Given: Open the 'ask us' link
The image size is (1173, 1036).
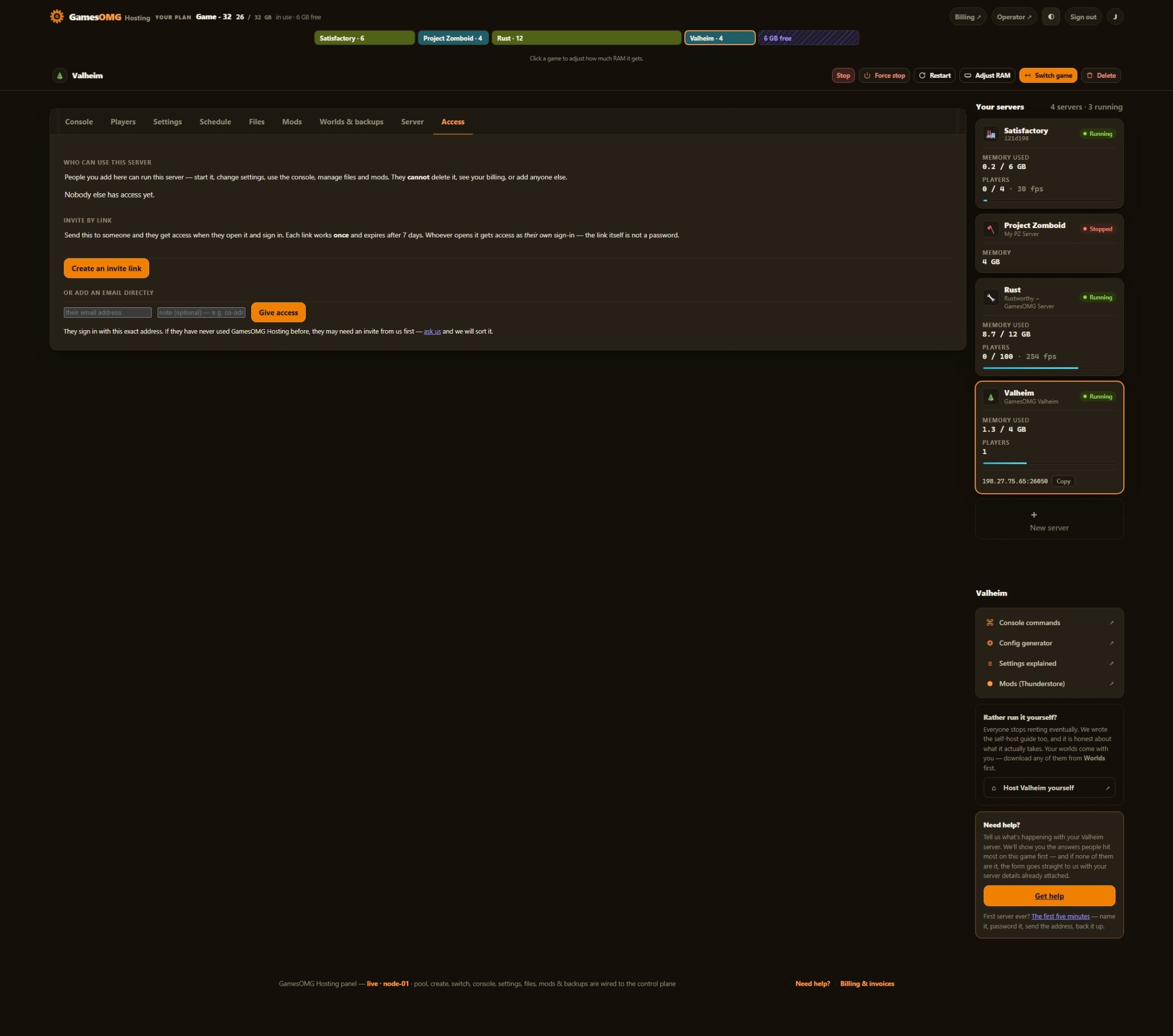Looking at the screenshot, I should click(x=432, y=331).
